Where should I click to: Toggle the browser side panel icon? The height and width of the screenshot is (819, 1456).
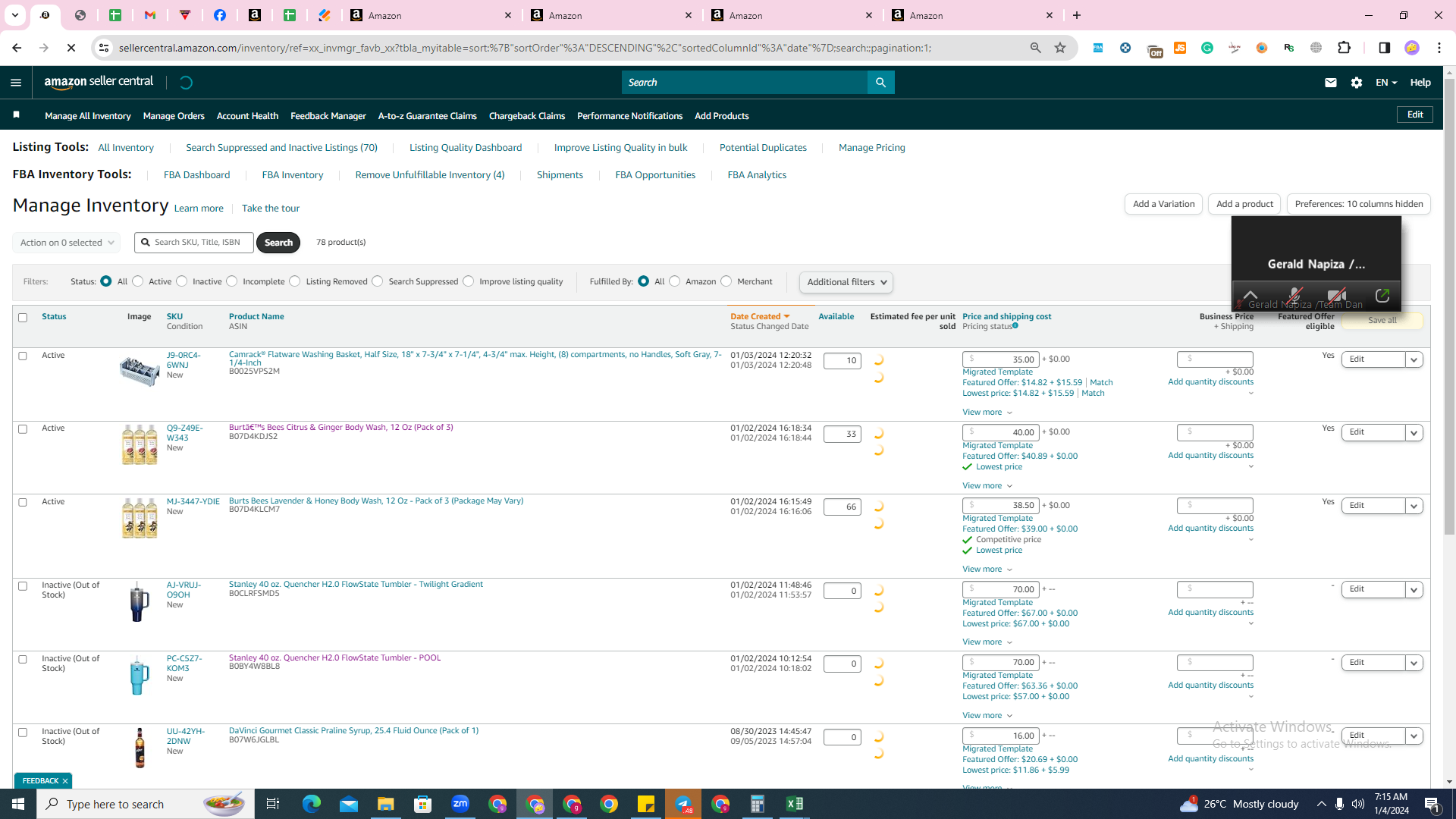[x=1385, y=48]
